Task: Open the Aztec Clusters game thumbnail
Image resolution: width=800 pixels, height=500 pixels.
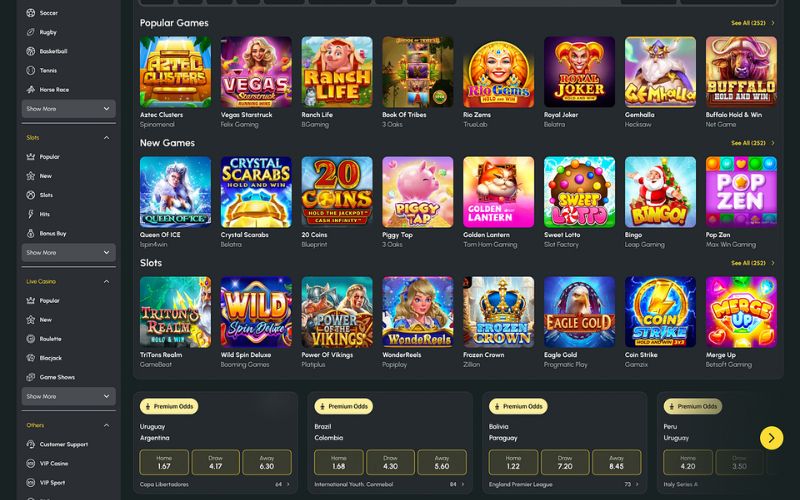Action: pyautogui.click(x=175, y=72)
